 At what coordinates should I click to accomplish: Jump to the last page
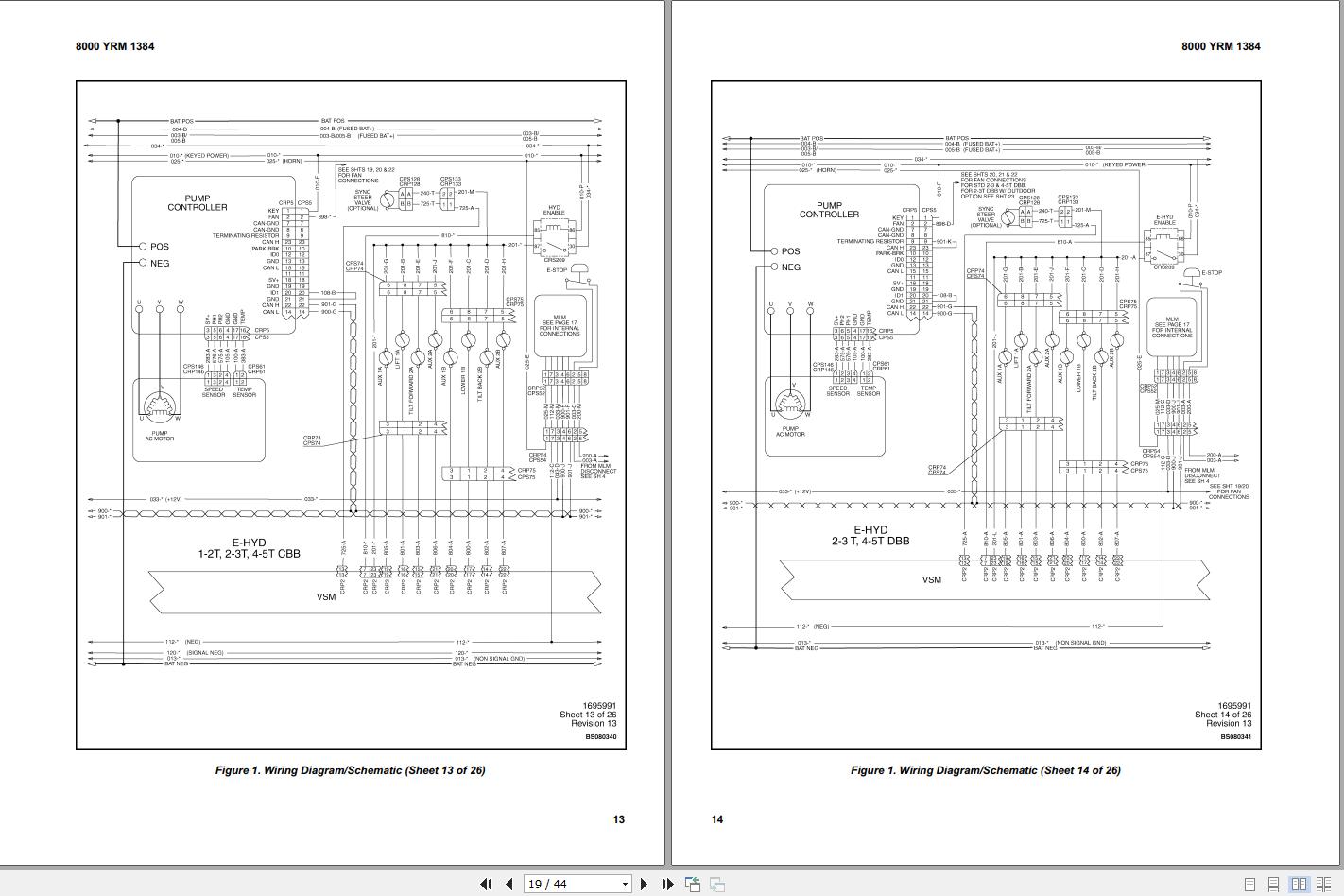click(667, 884)
